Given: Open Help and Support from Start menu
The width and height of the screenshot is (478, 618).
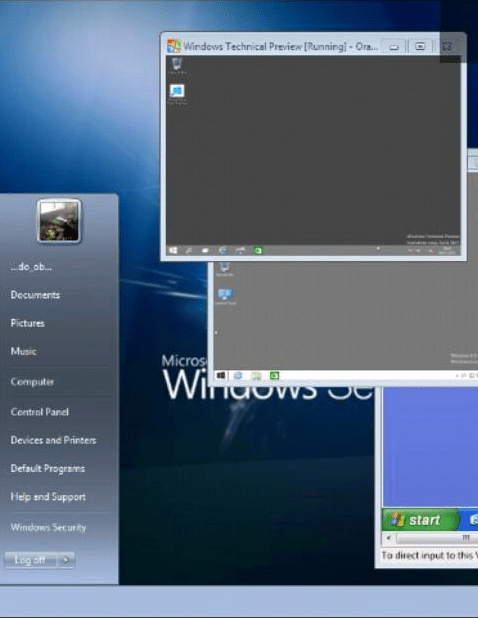Looking at the screenshot, I should pyautogui.click(x=48, y=497).
